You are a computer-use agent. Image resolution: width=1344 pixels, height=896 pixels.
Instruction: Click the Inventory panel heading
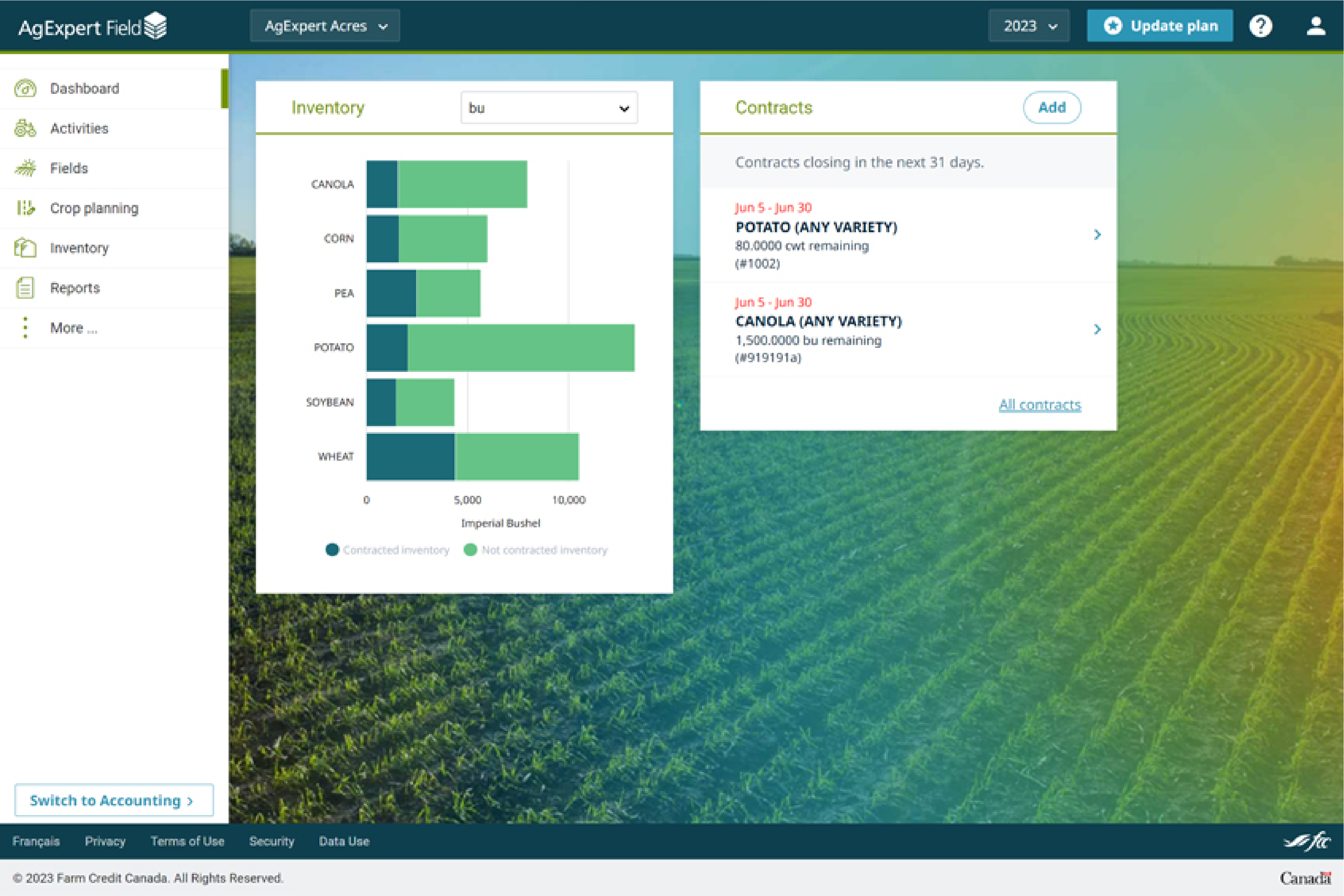[x=328, y=107]
